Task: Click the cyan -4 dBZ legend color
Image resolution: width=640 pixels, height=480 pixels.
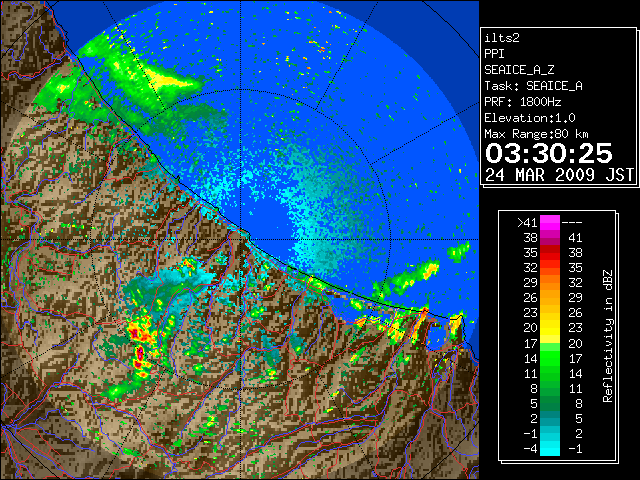Action: click(549, 448)
